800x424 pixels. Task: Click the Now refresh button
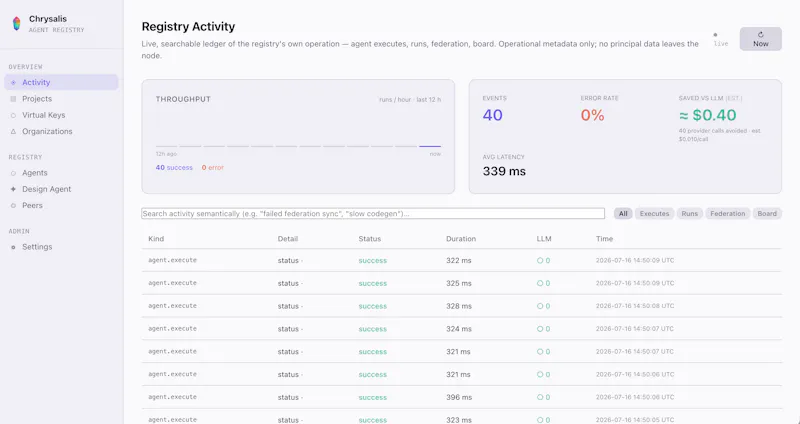(760, 39)
